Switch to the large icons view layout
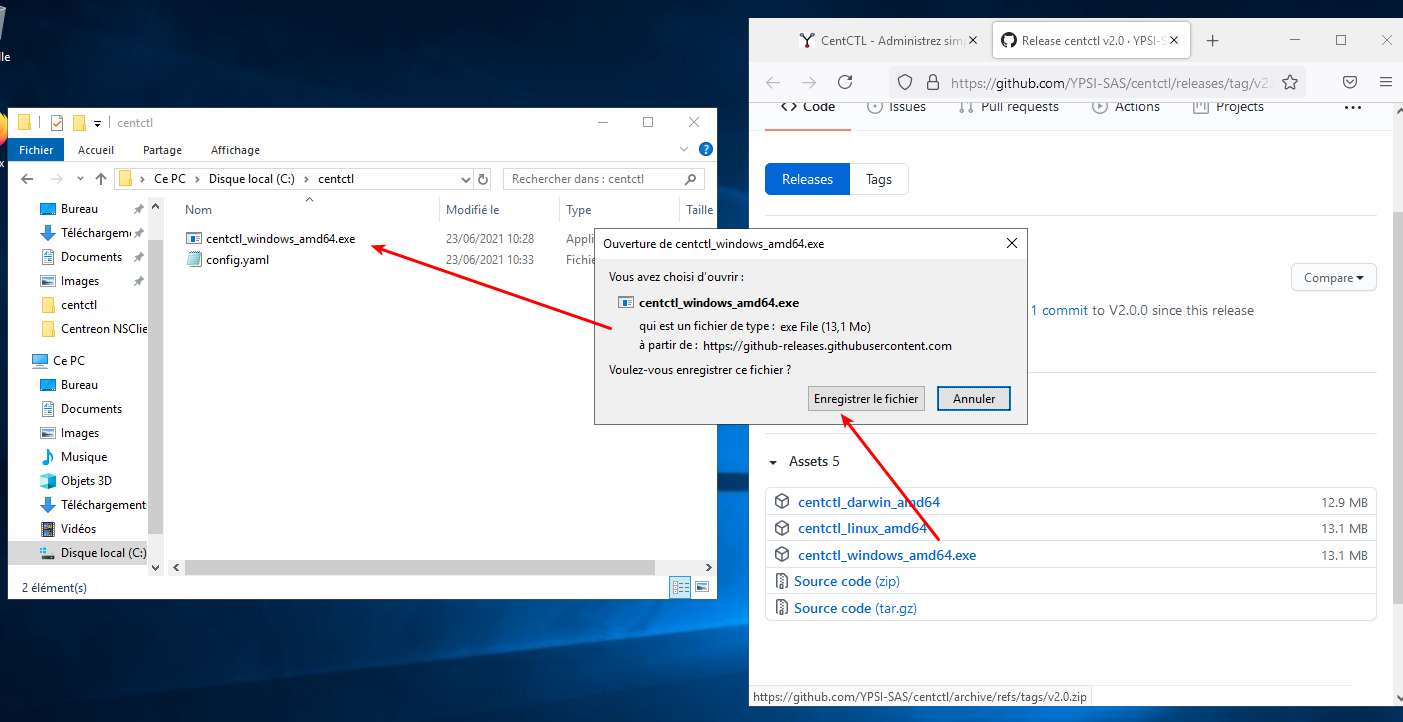 [x=702, y=587]
